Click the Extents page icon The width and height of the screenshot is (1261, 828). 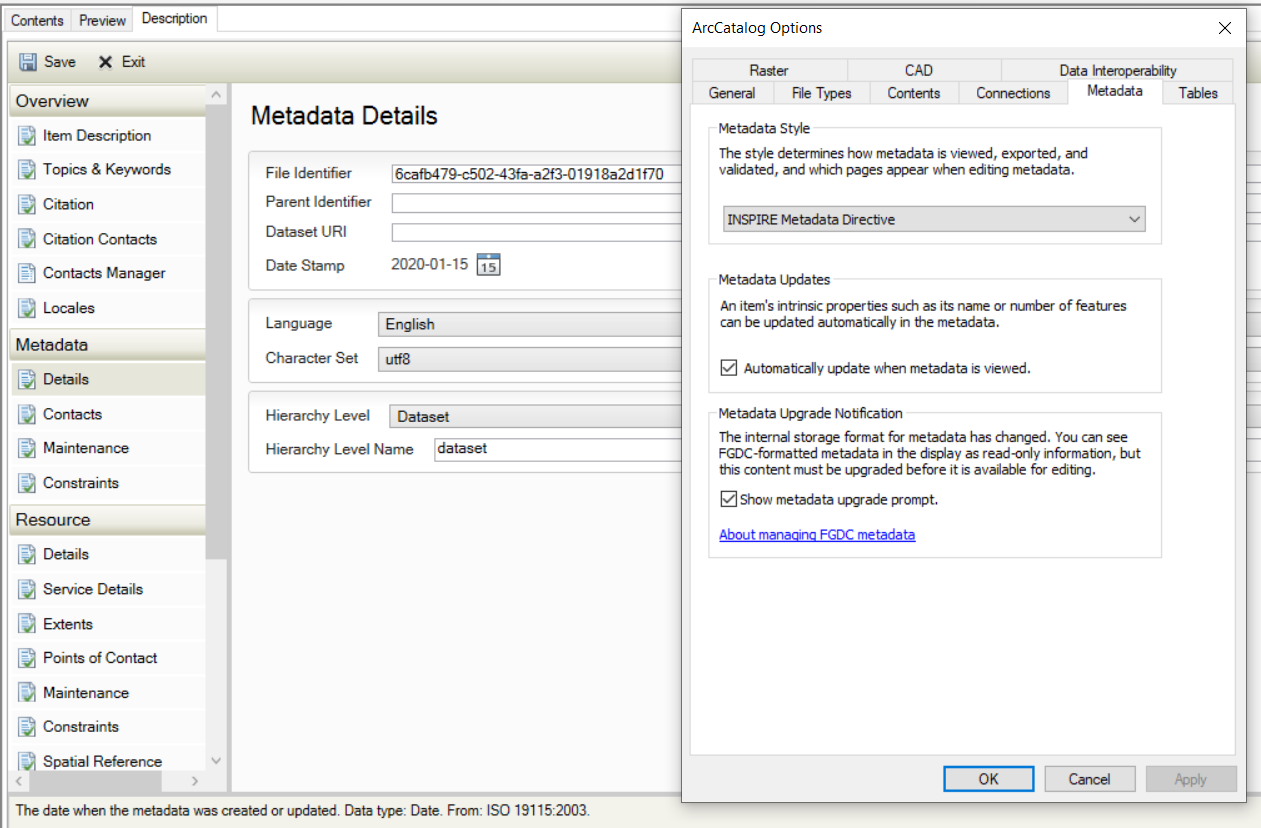pos(27,624)
